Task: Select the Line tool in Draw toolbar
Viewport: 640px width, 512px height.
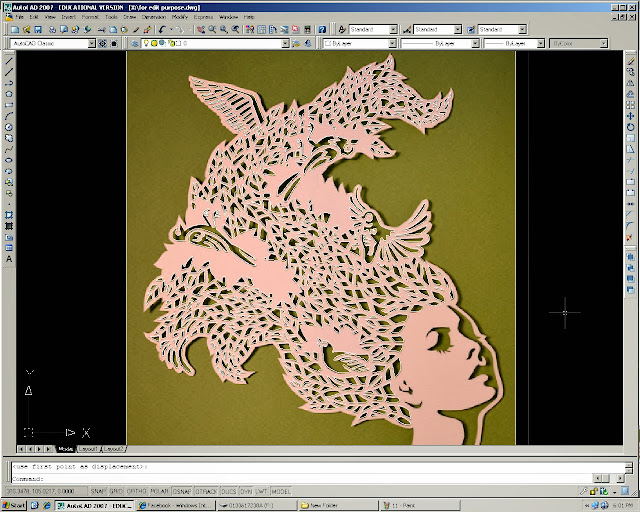Action: pos(9,61)
